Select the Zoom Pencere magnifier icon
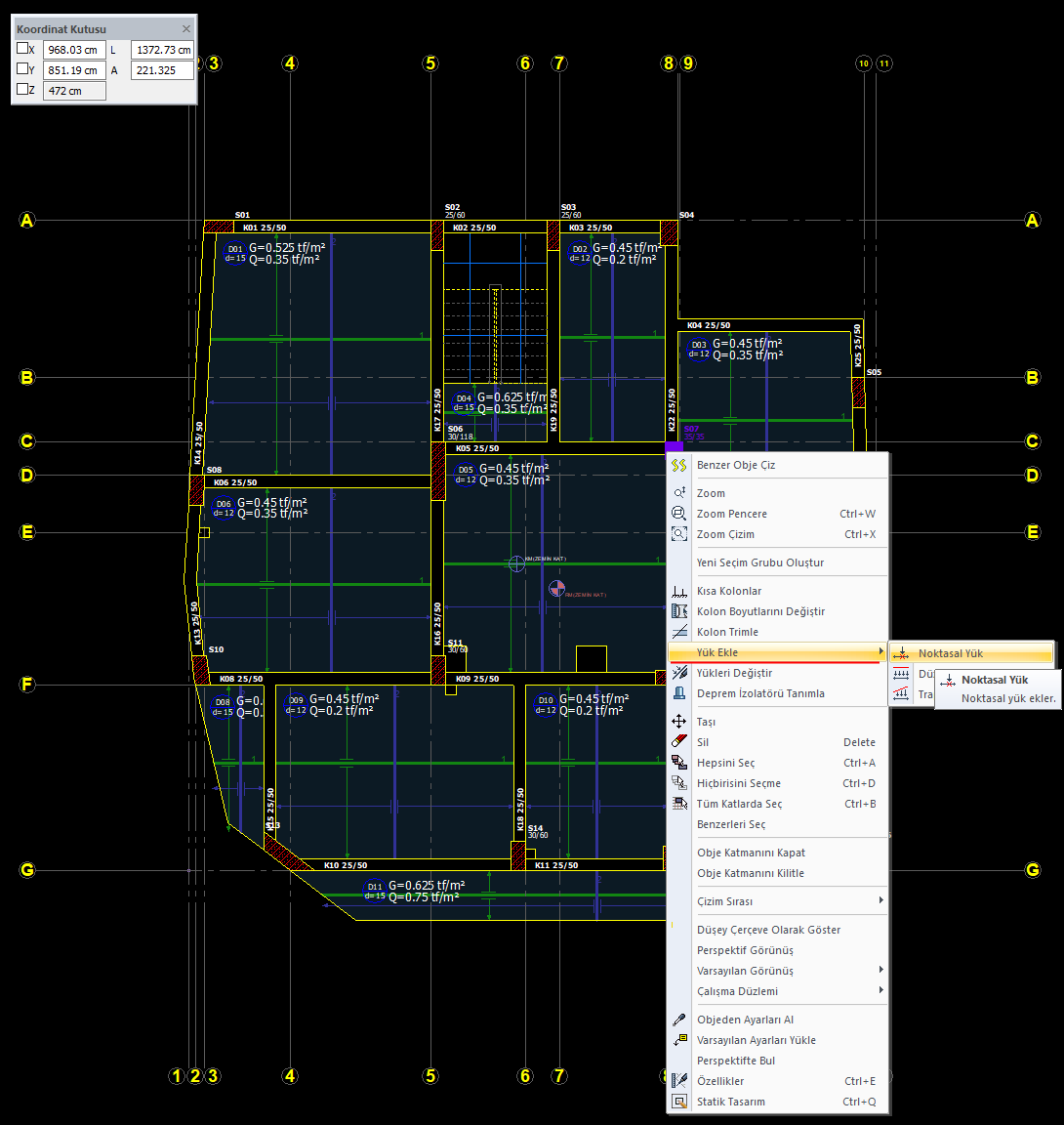The height and width of the screenshot is (1125, 1064). point(679,514)
